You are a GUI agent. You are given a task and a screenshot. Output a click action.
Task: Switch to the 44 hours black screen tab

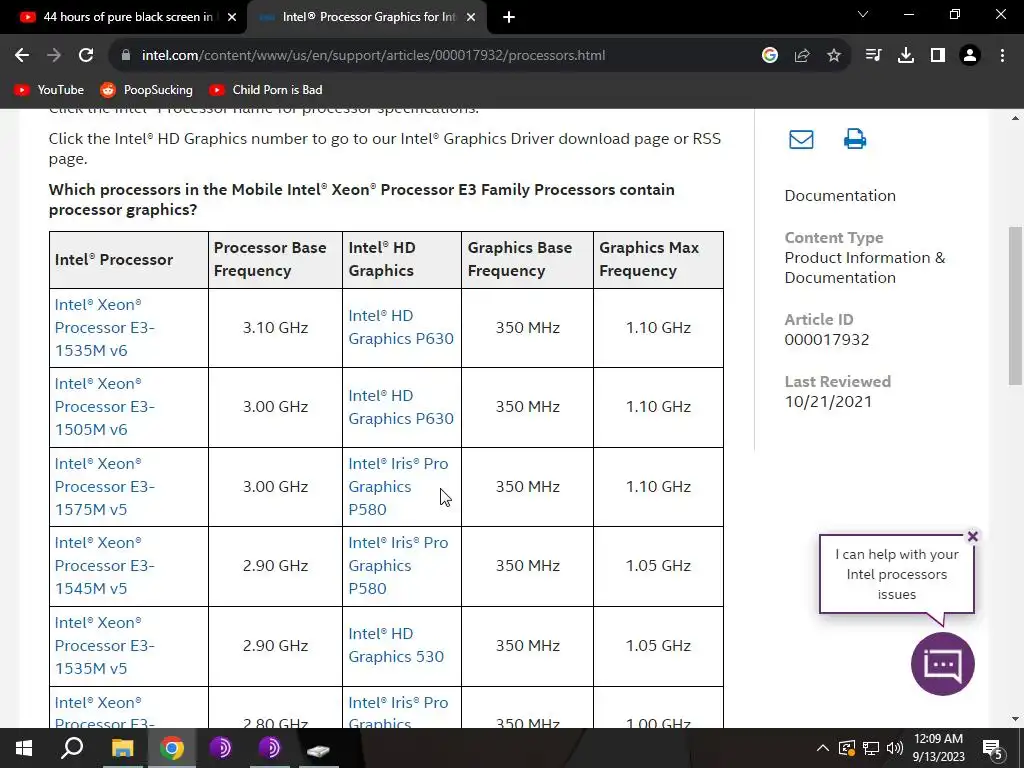(129, 17)
